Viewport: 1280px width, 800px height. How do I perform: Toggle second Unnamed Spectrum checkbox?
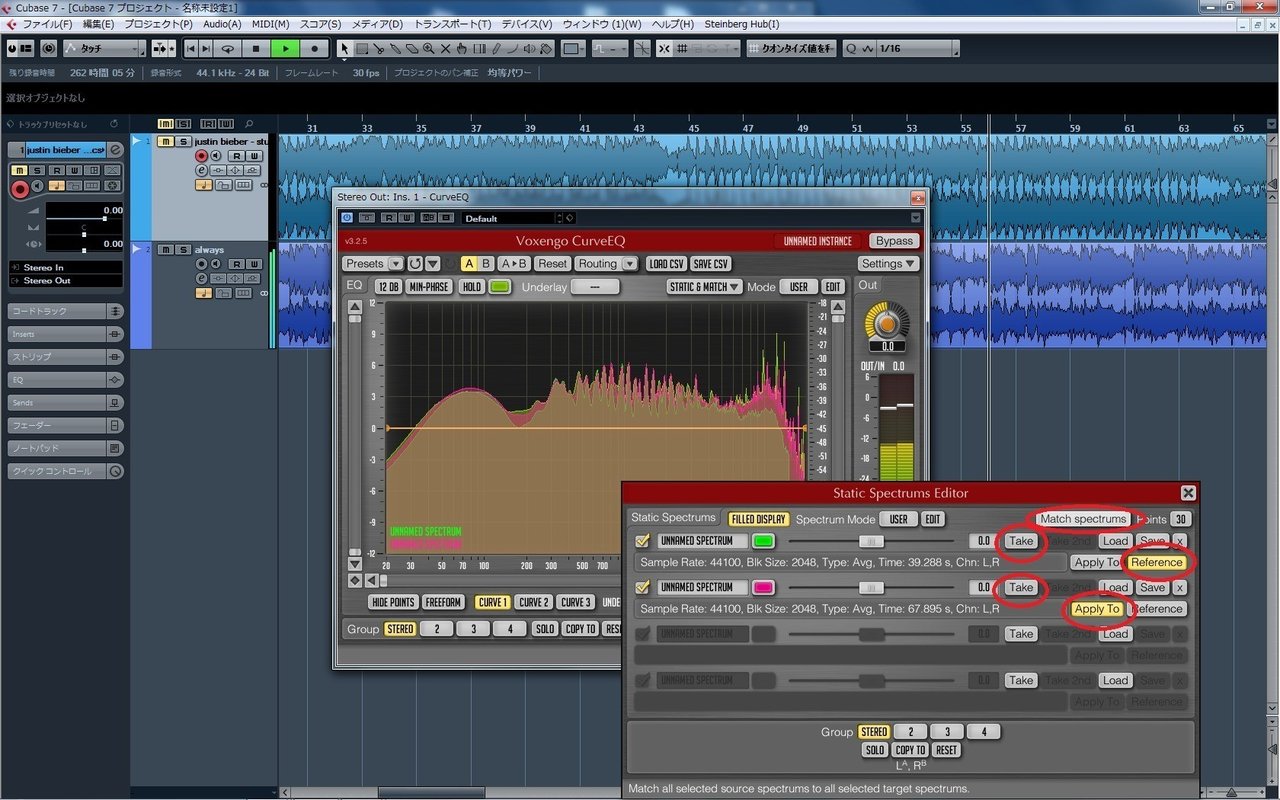[x=643, y=587]
